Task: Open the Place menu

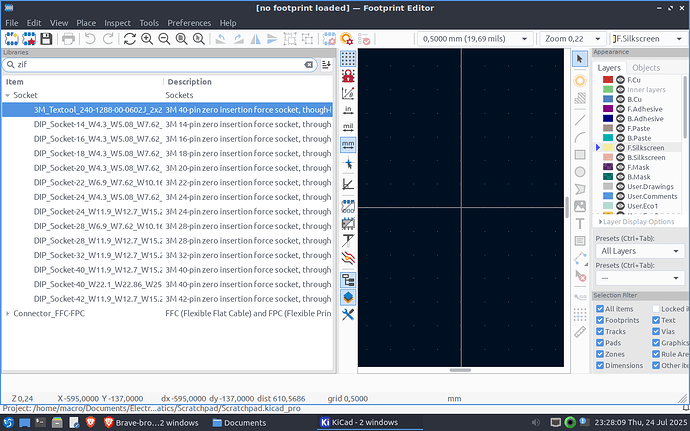Action: tap(86, 23)
